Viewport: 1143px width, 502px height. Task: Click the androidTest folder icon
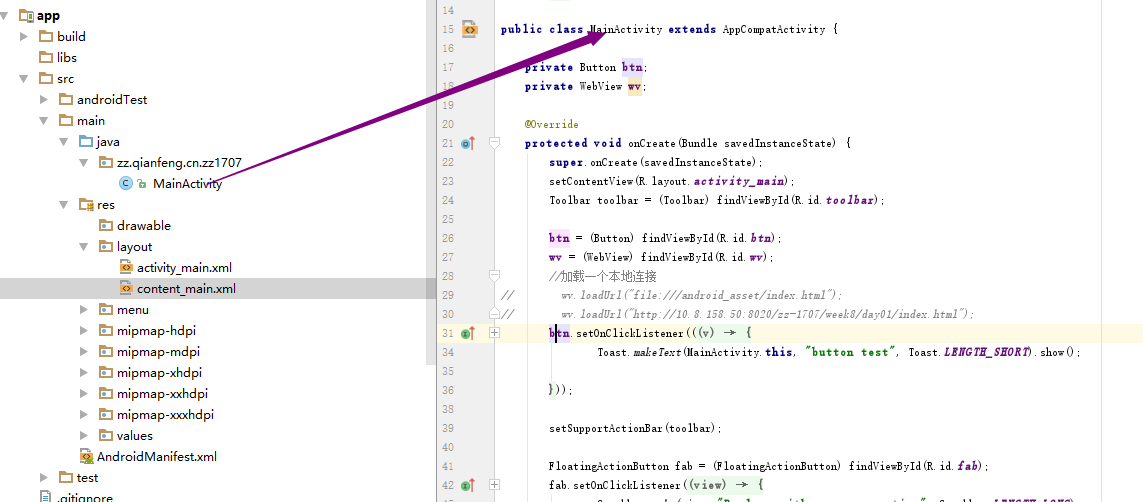[x=66, y=100]
